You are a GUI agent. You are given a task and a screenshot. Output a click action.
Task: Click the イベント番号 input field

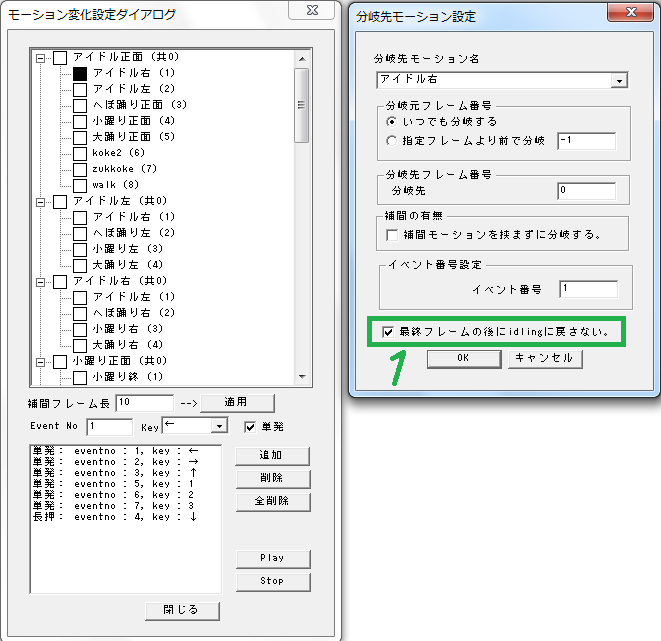[588, 289]
